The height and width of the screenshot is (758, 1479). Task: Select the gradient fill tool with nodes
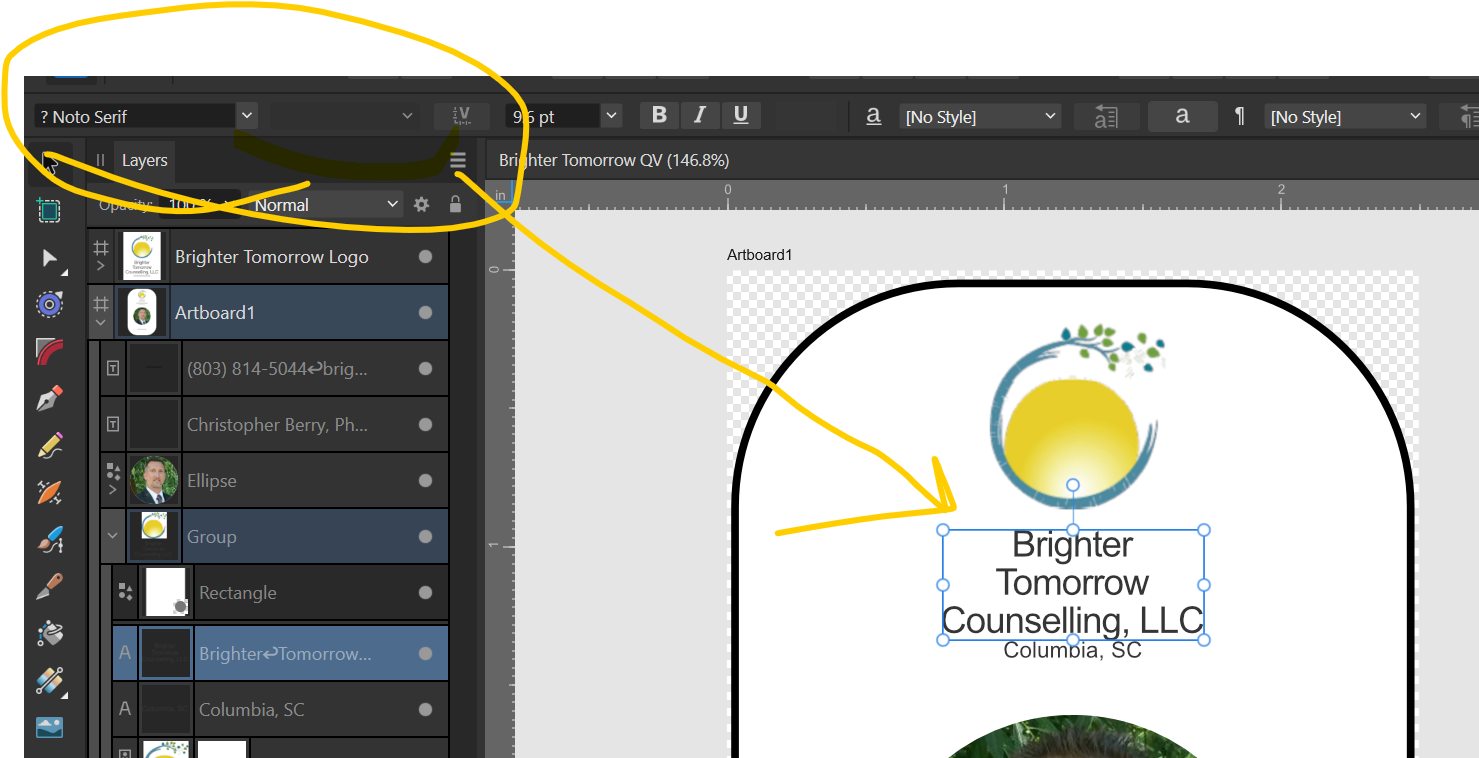49,681
